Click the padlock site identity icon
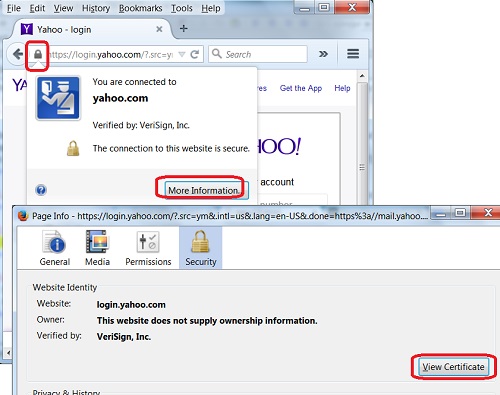The image size is (500, 395). (x=38, y=54)
